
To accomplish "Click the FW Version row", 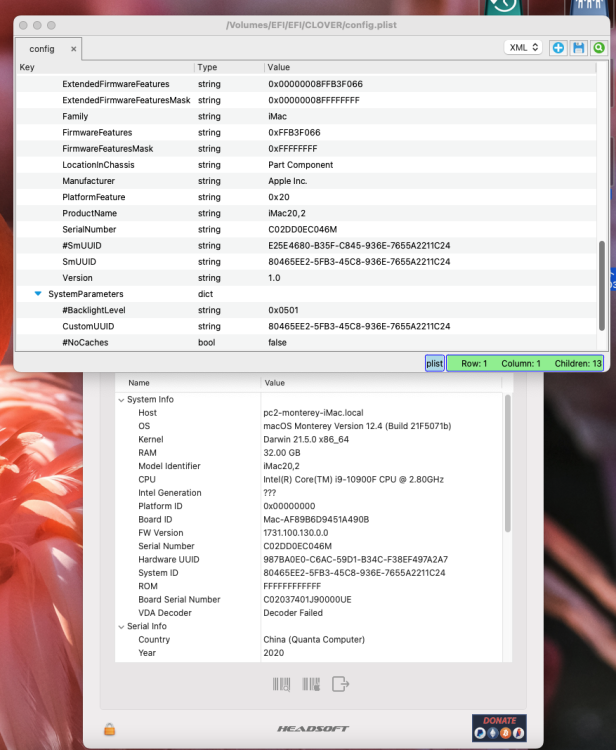I will coord(309,533).
